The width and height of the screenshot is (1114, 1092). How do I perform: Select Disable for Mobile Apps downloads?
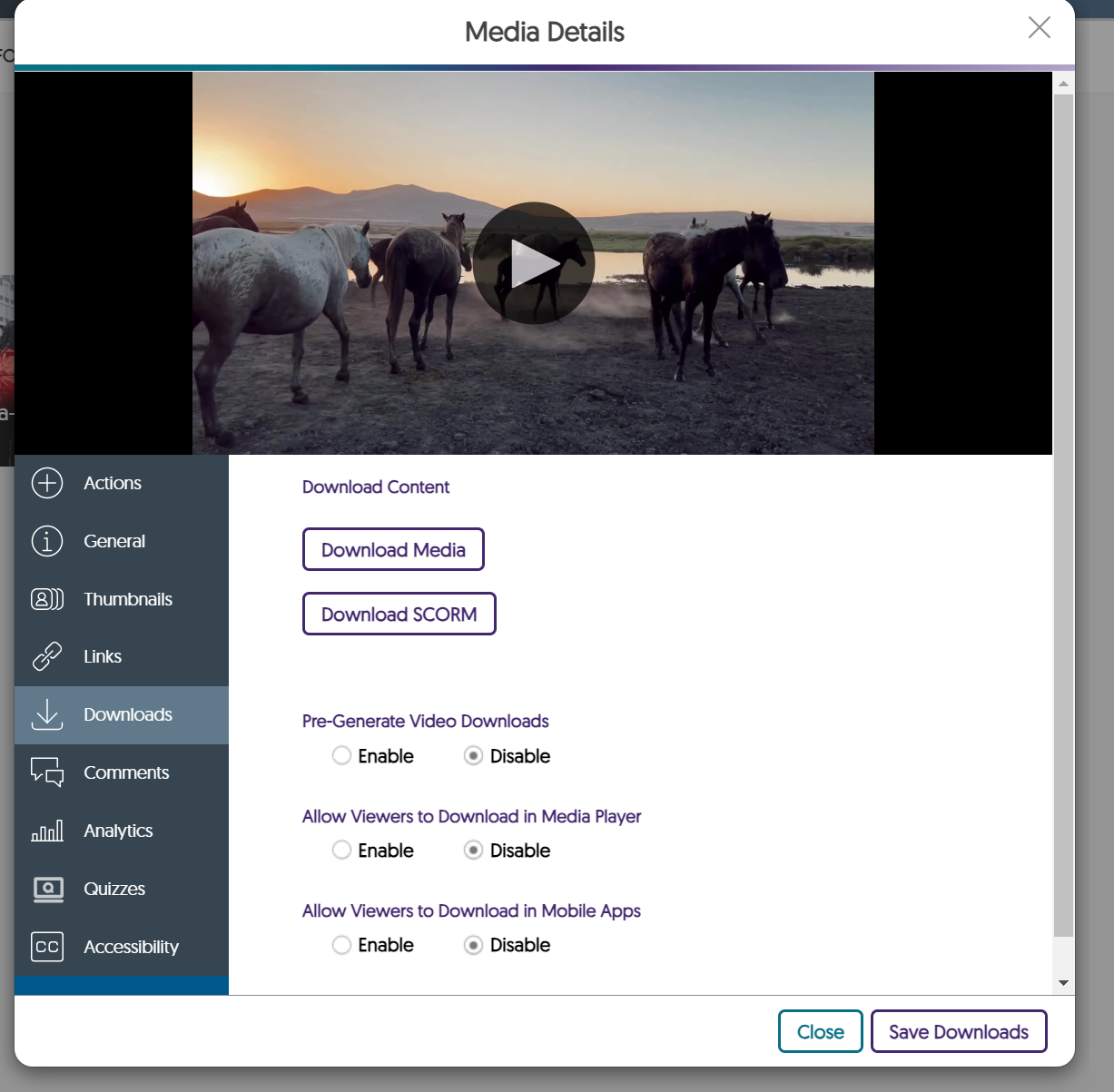473,945
